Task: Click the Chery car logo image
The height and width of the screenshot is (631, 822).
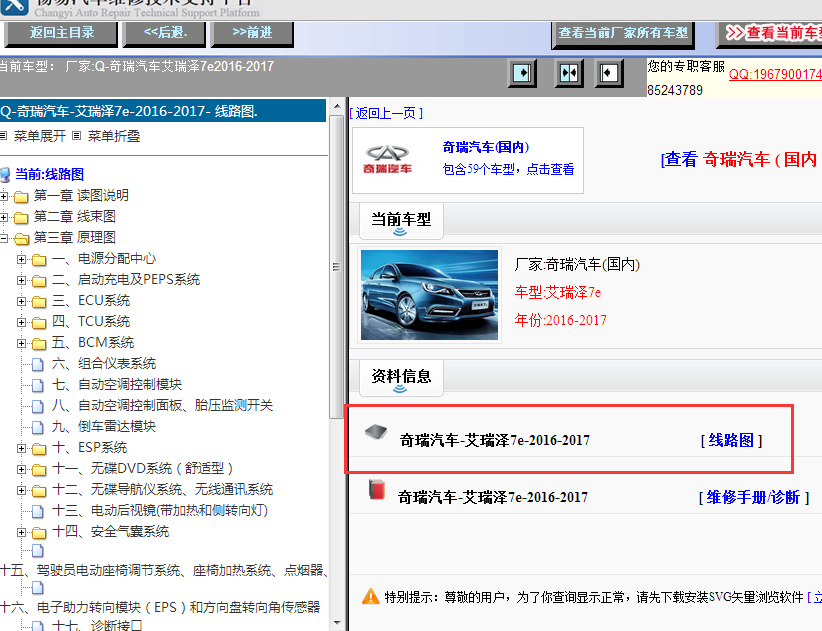Action: pyautogui.click(x=388, y=160)
